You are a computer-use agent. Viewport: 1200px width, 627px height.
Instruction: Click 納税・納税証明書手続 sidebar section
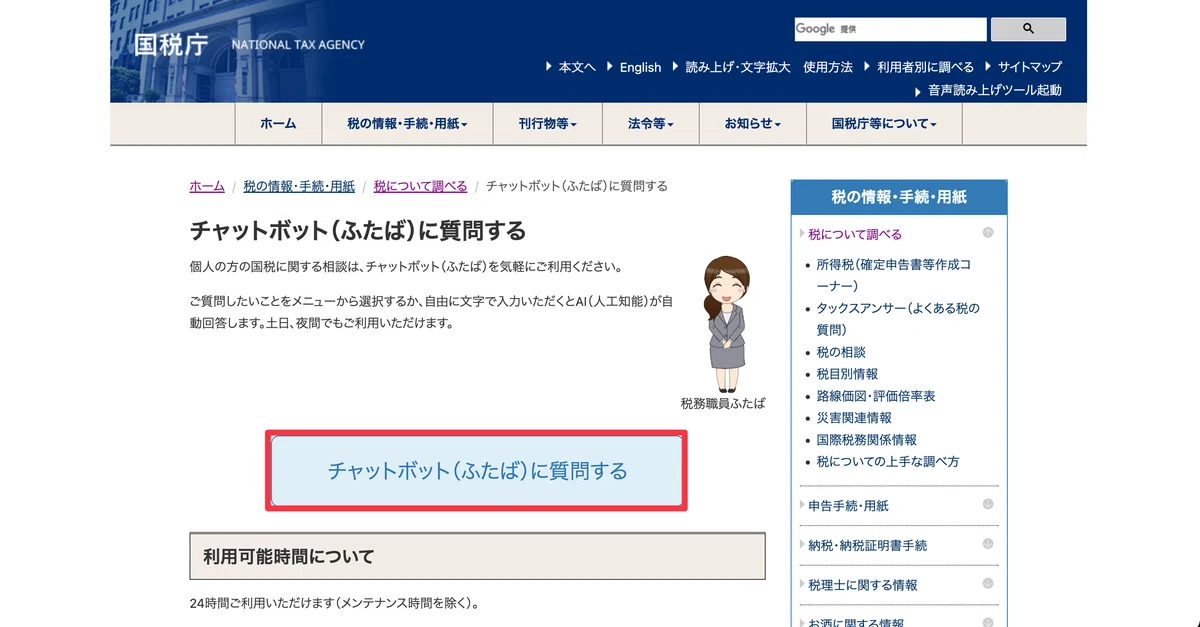(868, 545)
